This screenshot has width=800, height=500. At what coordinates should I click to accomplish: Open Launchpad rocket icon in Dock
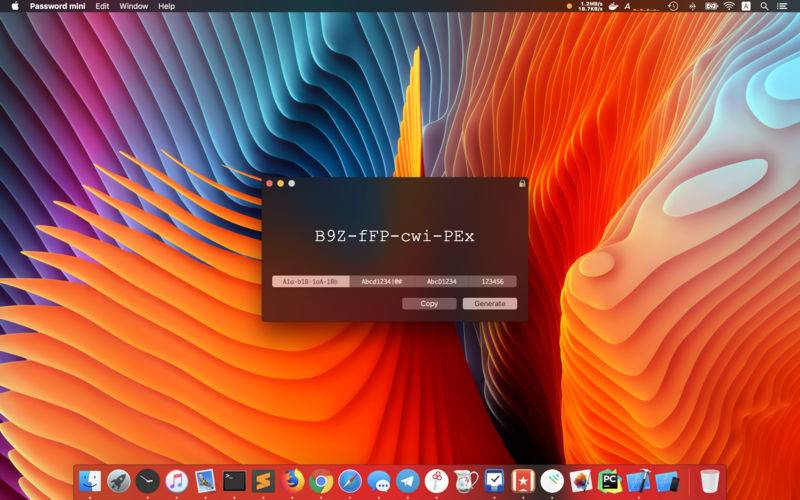(x=119, y=481)
